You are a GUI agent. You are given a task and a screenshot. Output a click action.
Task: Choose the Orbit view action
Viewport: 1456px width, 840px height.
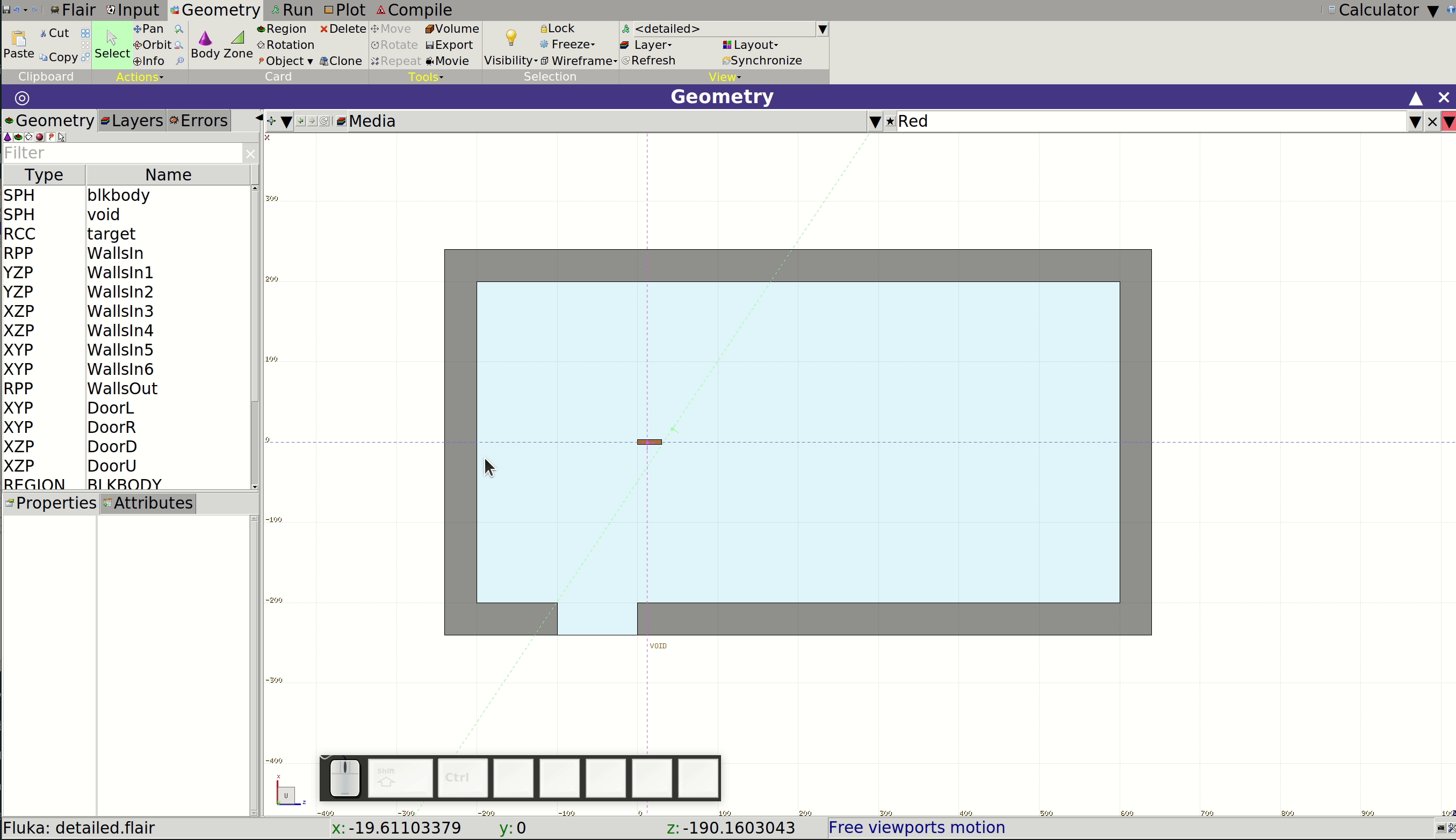tap(153, 45)
